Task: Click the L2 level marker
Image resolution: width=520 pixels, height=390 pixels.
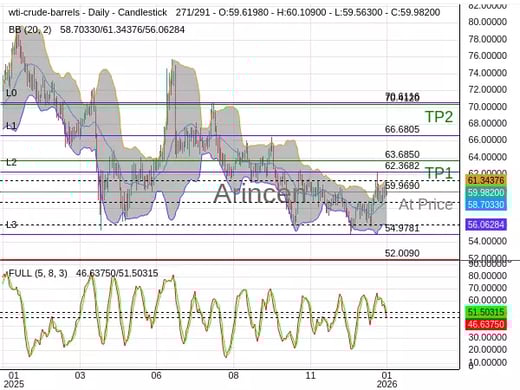Action: click(x=11, y=162)
